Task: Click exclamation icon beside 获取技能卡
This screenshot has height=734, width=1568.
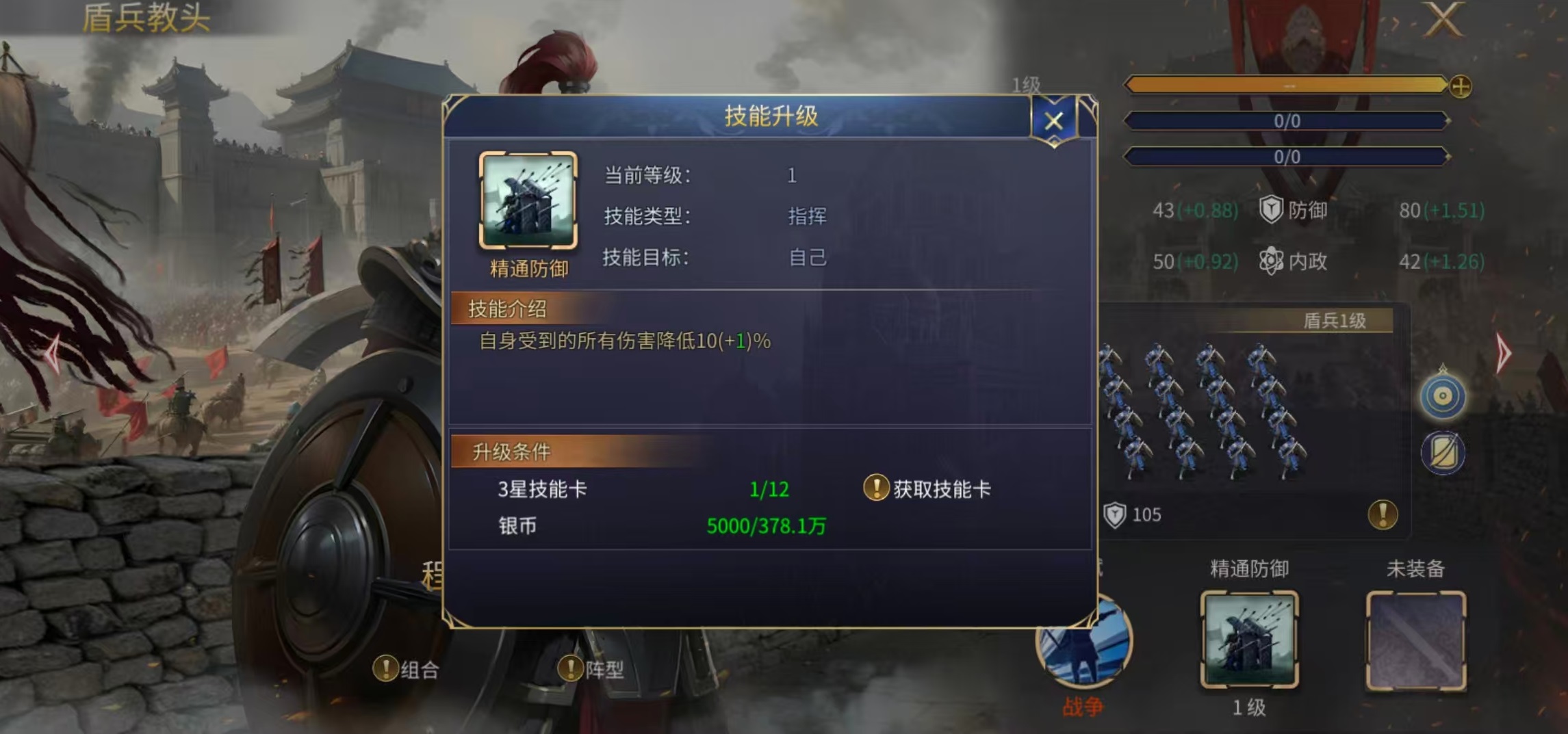Action: [876, 488]
